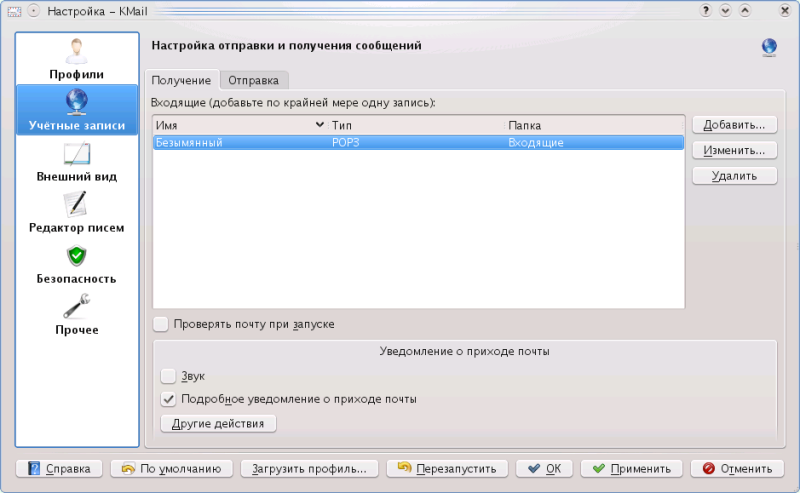
Task: Open the Профили section in the sidebar
Action: click(77, 59)
